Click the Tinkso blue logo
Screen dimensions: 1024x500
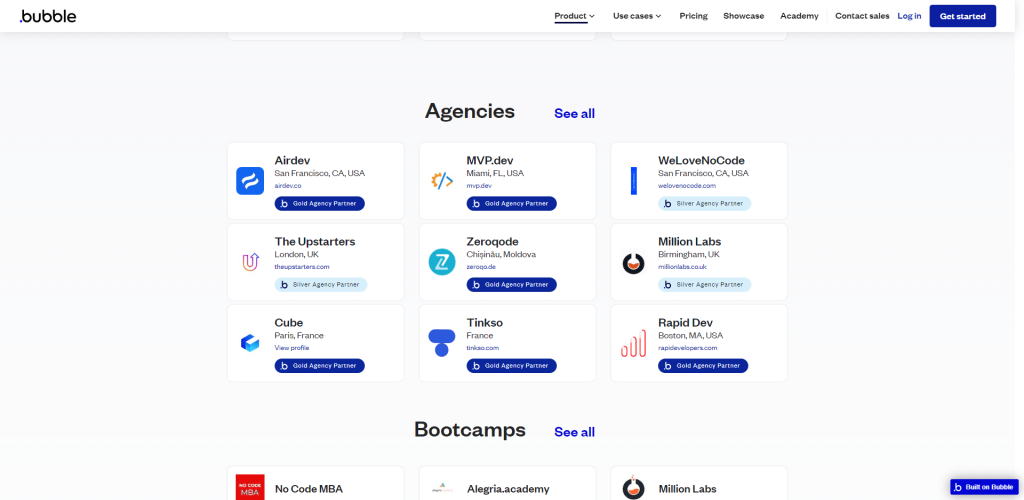click(x=441, y=343)
